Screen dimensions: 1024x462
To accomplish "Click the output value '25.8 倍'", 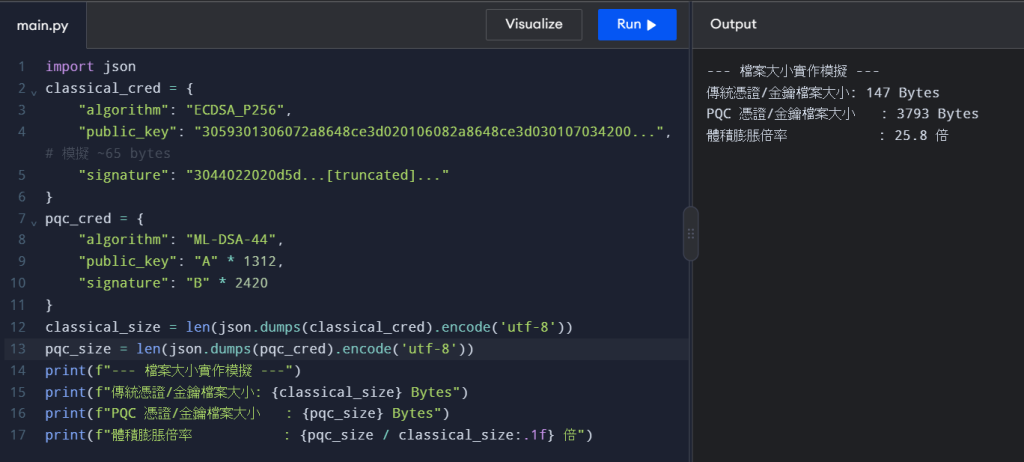I will point(923,135).
